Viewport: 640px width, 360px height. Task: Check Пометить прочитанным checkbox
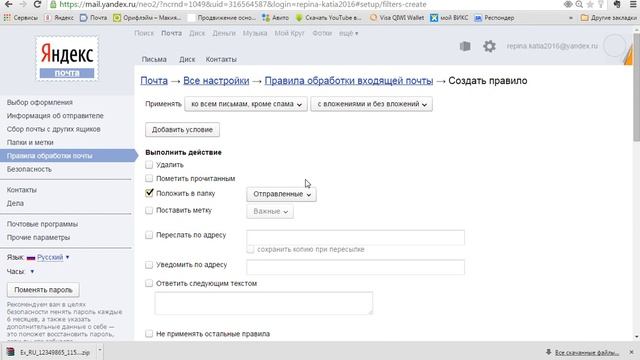pos(149,178)
